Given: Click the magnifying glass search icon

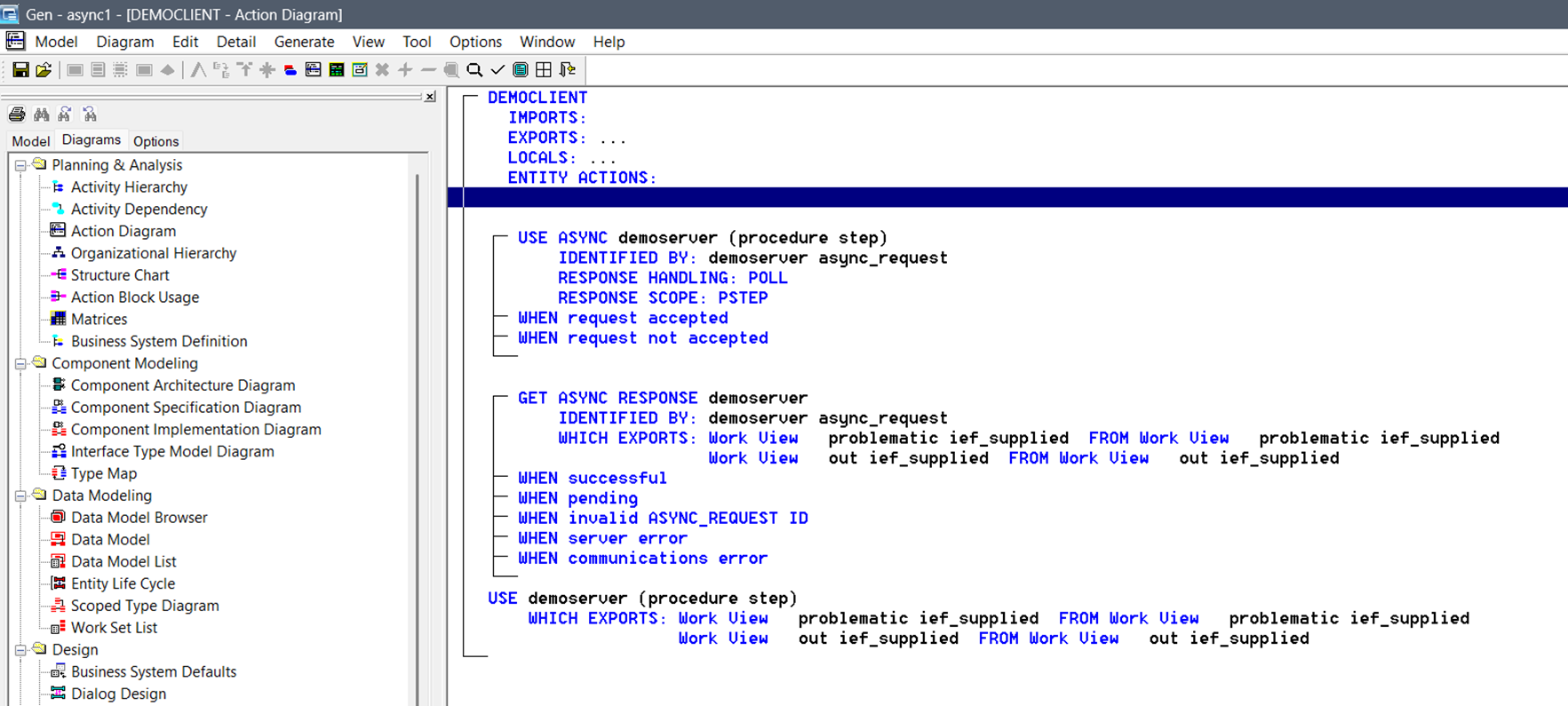Looking at the screenshot, I should [x=474, y=70].
